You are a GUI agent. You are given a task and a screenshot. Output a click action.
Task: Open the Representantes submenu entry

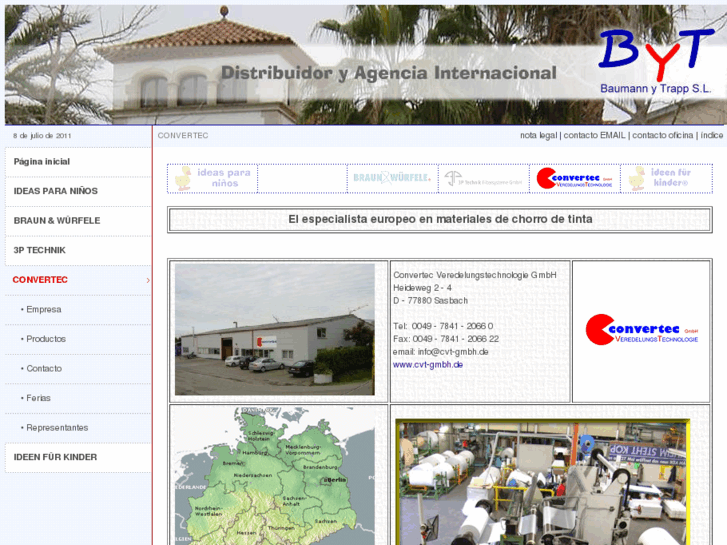tap(55, 428)
